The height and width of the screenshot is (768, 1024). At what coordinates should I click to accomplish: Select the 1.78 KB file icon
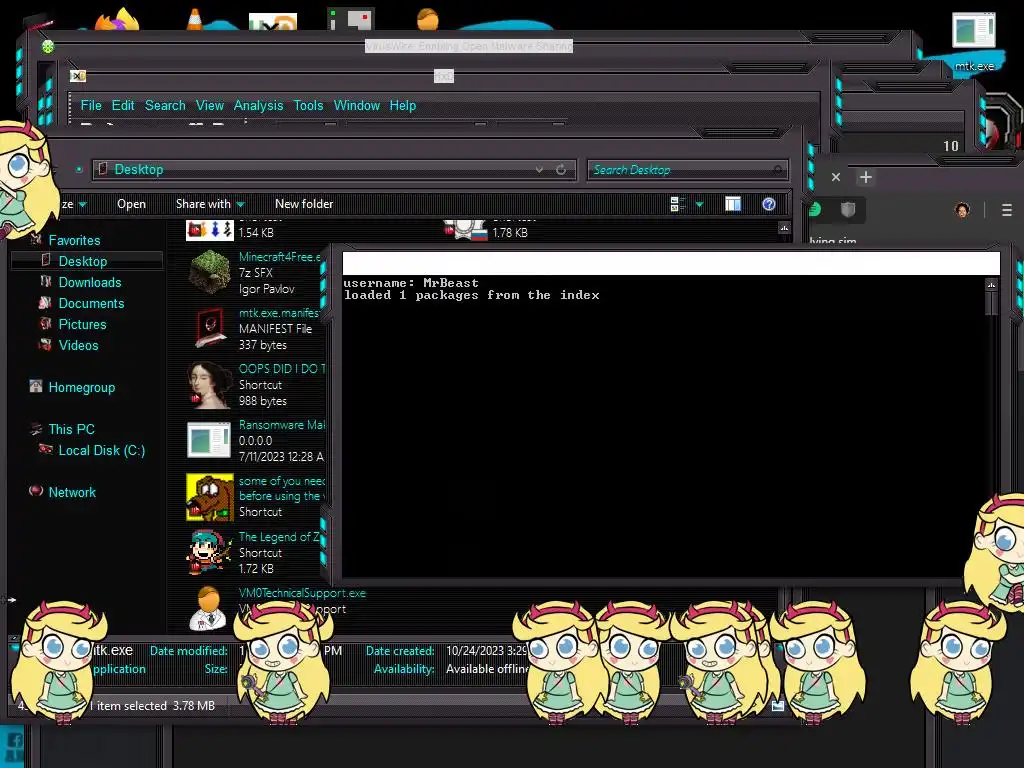465,231
